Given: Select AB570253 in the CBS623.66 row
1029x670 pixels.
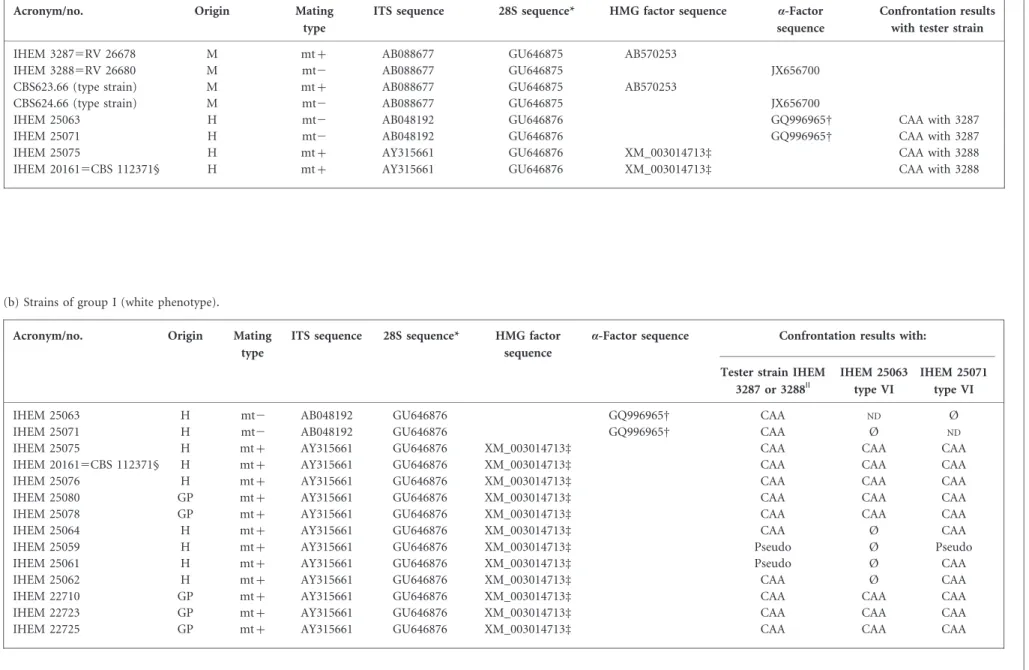Looking at the screenshot, I should [x=650, y=87].
